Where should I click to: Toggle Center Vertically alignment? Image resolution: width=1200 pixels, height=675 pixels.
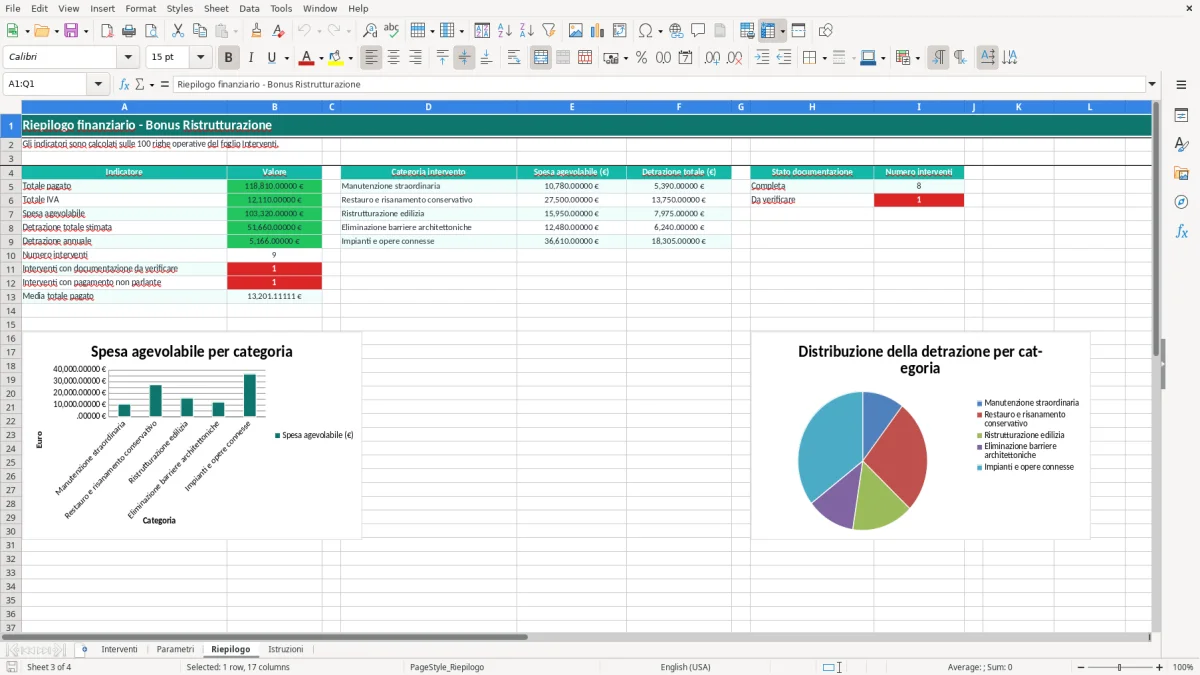pyautogui.click(x=464, y=57)
